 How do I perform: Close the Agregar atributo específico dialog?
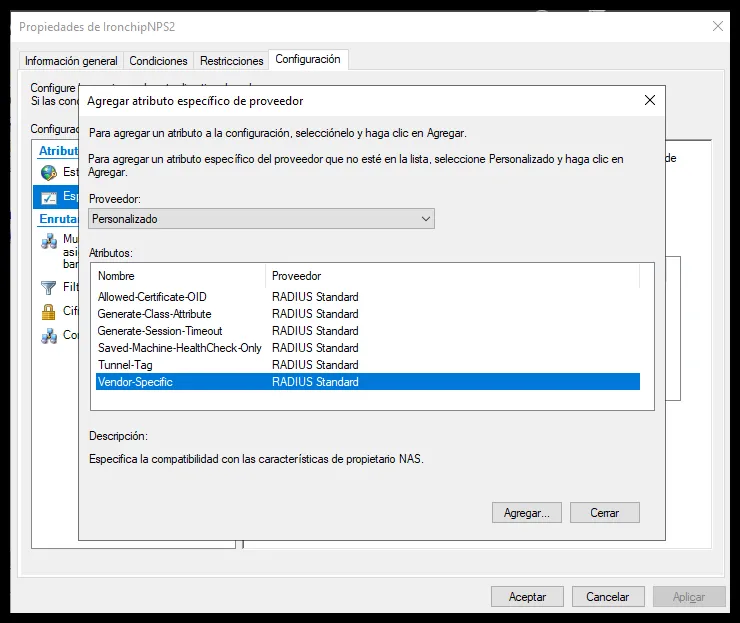click(650, 100)
